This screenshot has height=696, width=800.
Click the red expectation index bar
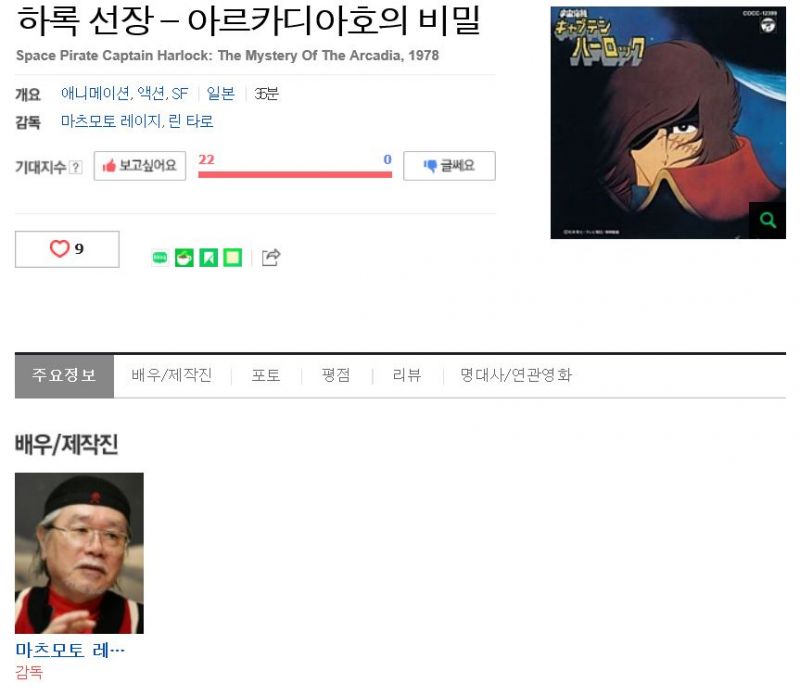pos(295,175)
